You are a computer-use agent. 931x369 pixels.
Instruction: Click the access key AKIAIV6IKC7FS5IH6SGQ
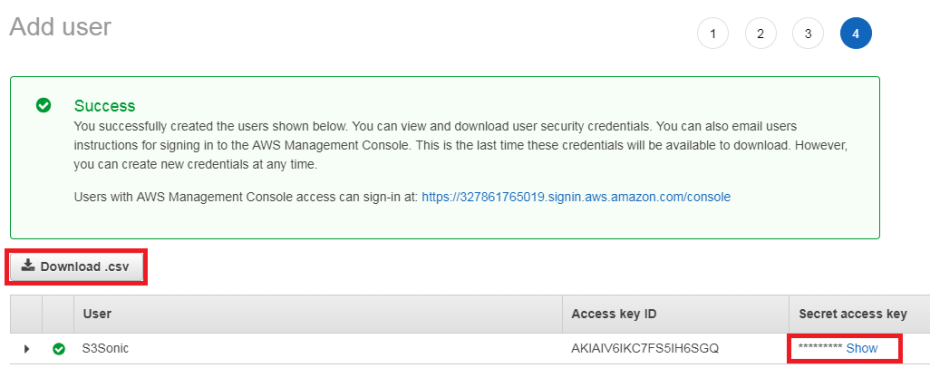tap(645, 348)
